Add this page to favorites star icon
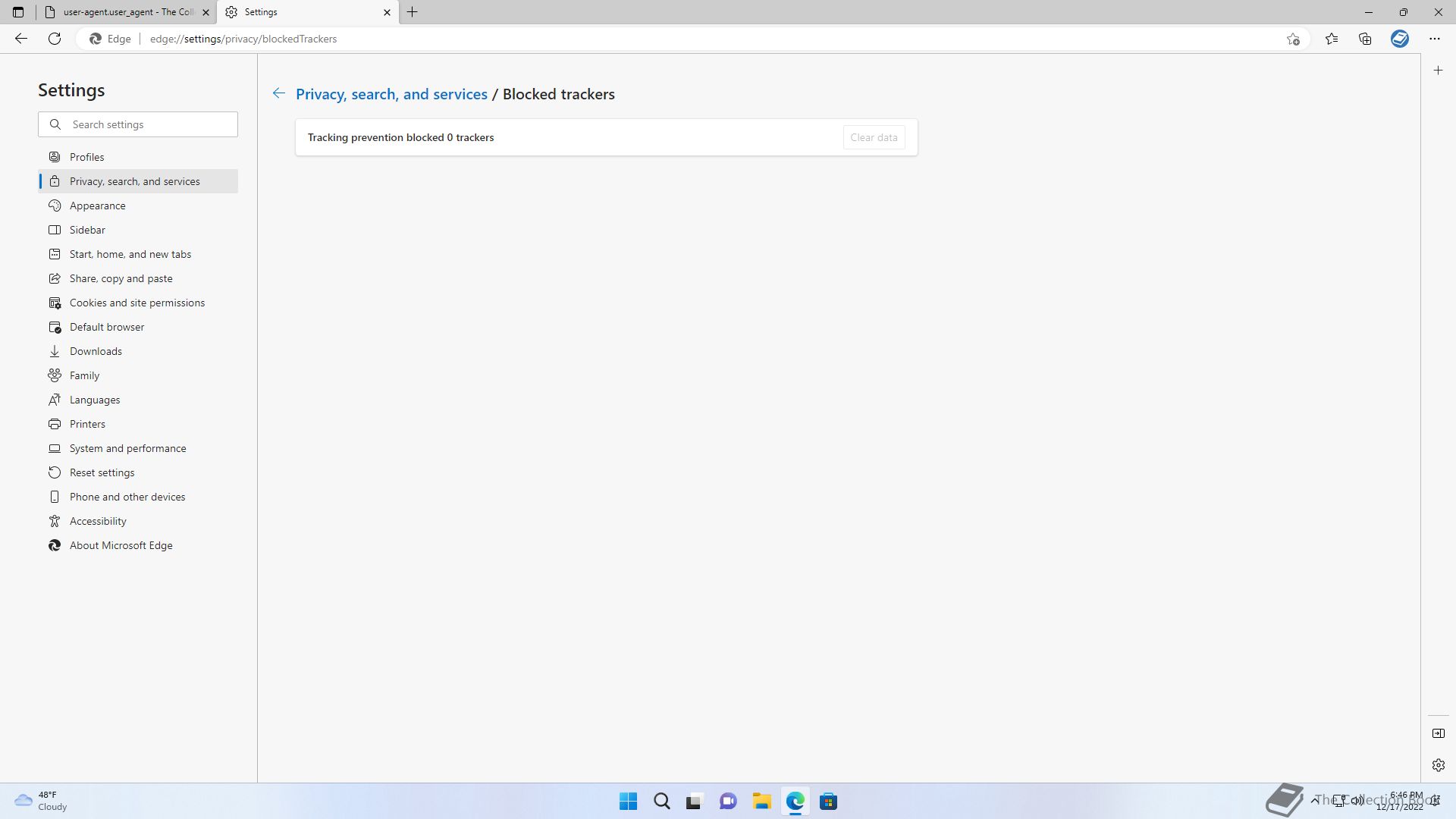1456x819 pixels. click(x=1293, y=39)
